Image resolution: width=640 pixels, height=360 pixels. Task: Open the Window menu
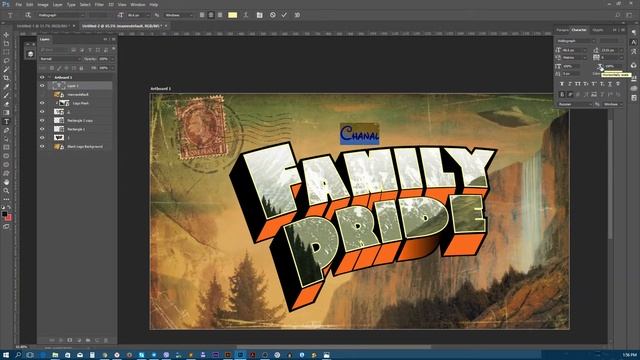tap(138, 4)
